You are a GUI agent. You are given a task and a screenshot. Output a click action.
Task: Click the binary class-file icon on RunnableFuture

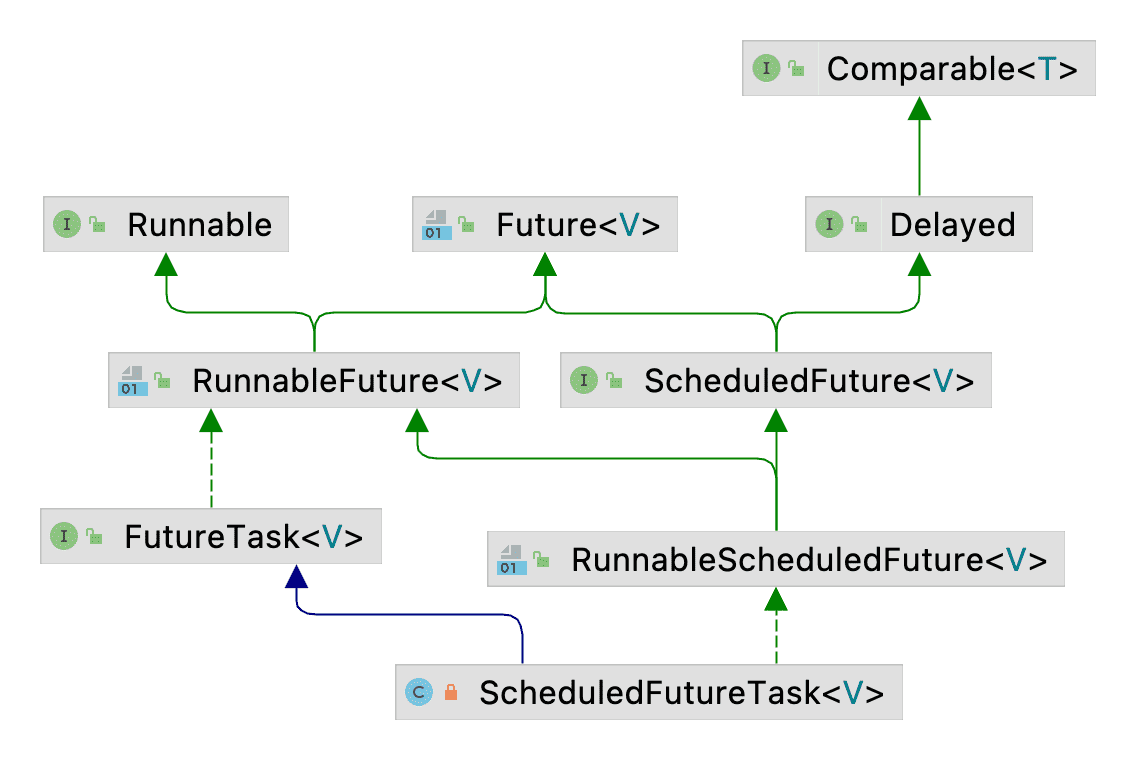click(132, 382)
